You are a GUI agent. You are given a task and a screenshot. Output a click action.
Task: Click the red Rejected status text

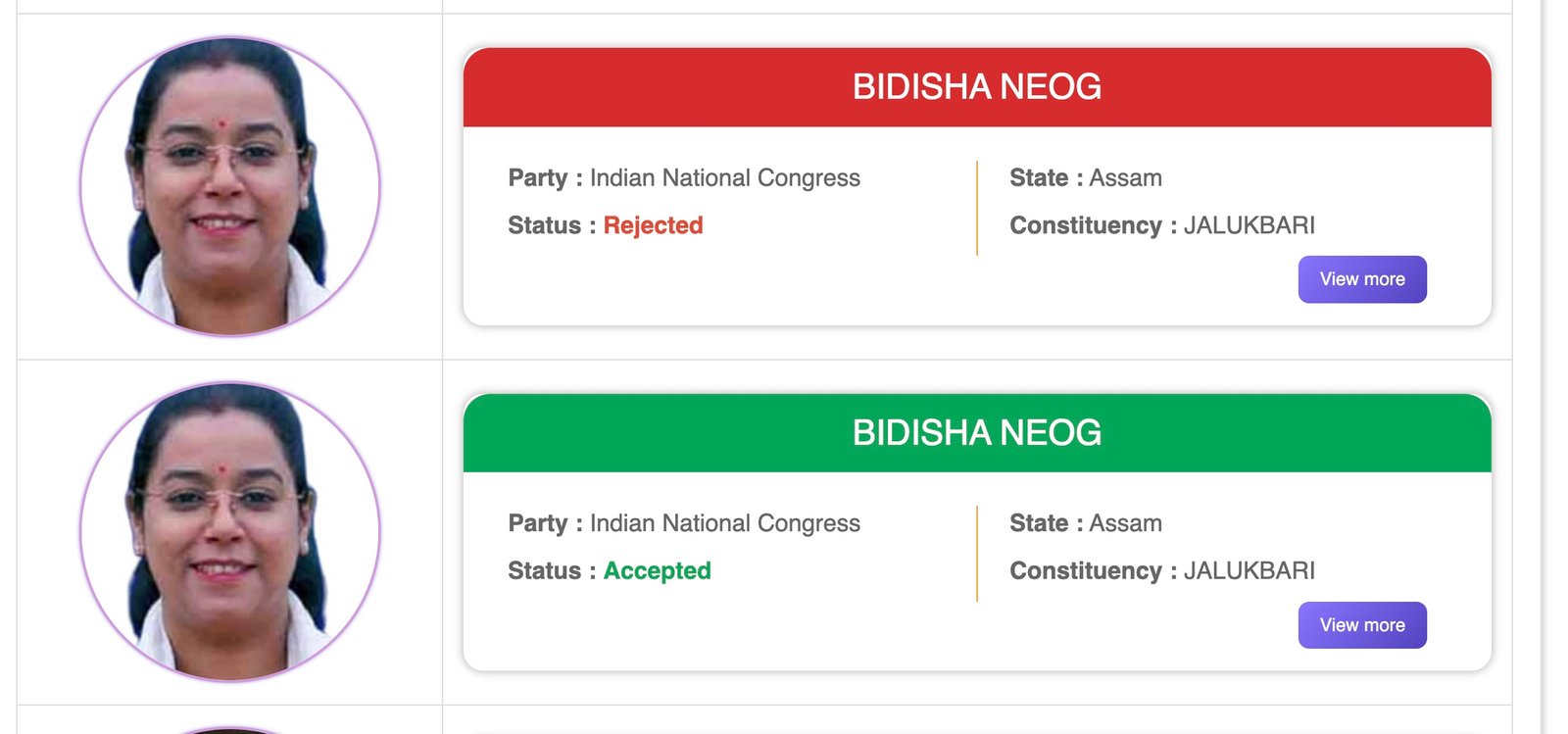653,225
